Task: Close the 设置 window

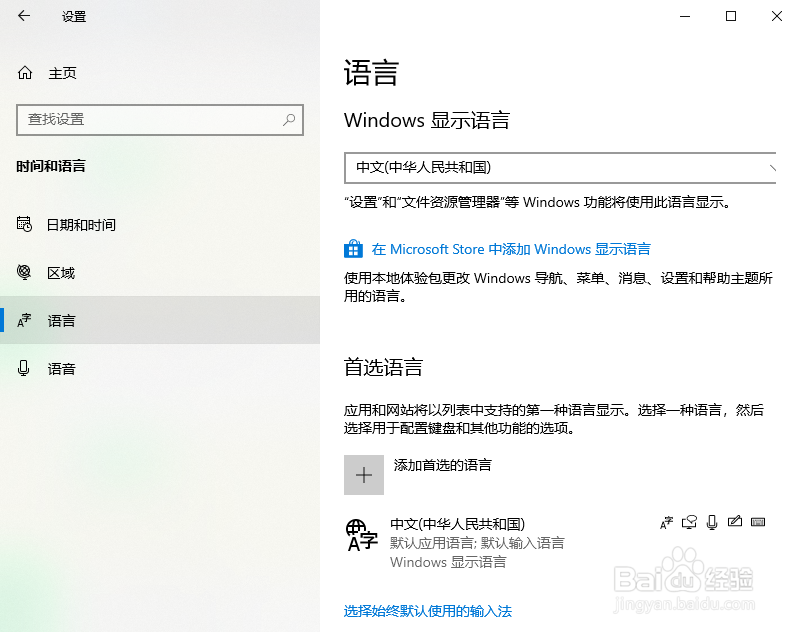Action: (777, 16)
